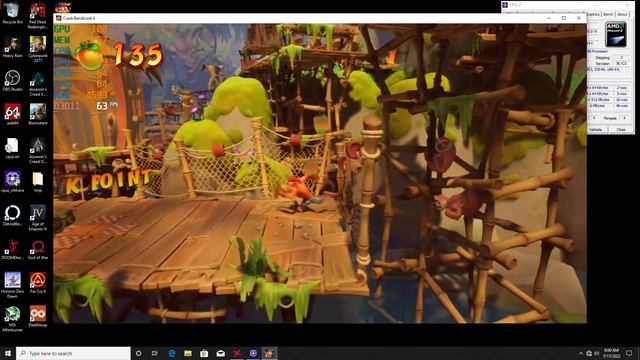Image resolution: width=640 pixels, height=360 pixels.
Task: Switch to the About tab in CPU-Z
Action: pos(622,14)
